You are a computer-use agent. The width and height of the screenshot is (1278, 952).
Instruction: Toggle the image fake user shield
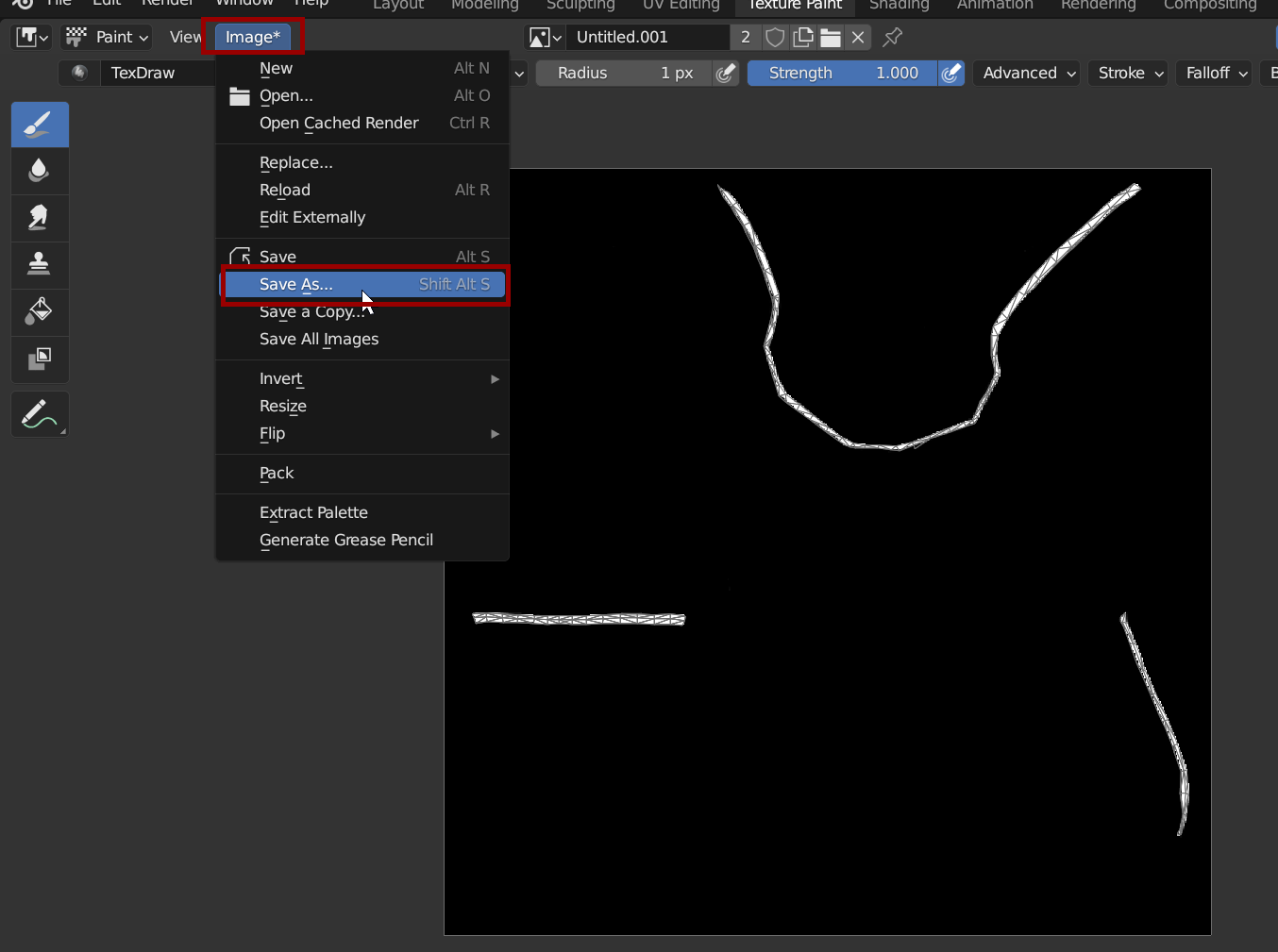click(775, 38)
